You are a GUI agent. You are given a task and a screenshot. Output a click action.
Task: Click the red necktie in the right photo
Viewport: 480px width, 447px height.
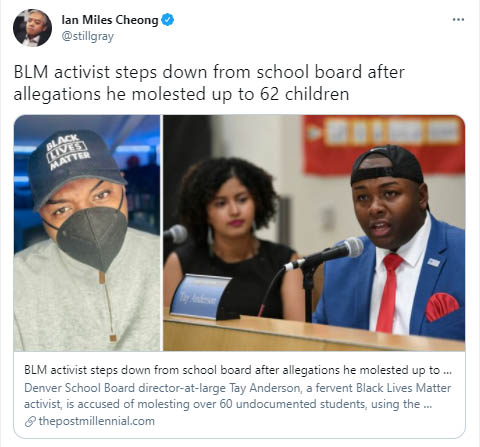point(388,292)
